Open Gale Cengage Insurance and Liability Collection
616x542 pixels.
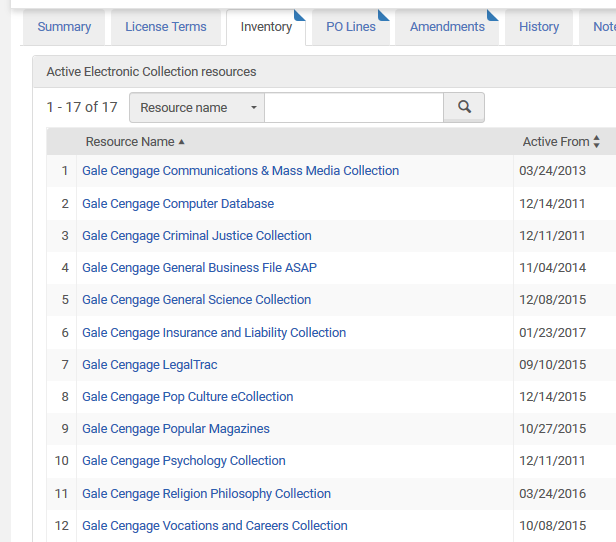click(x=214, y=333)
